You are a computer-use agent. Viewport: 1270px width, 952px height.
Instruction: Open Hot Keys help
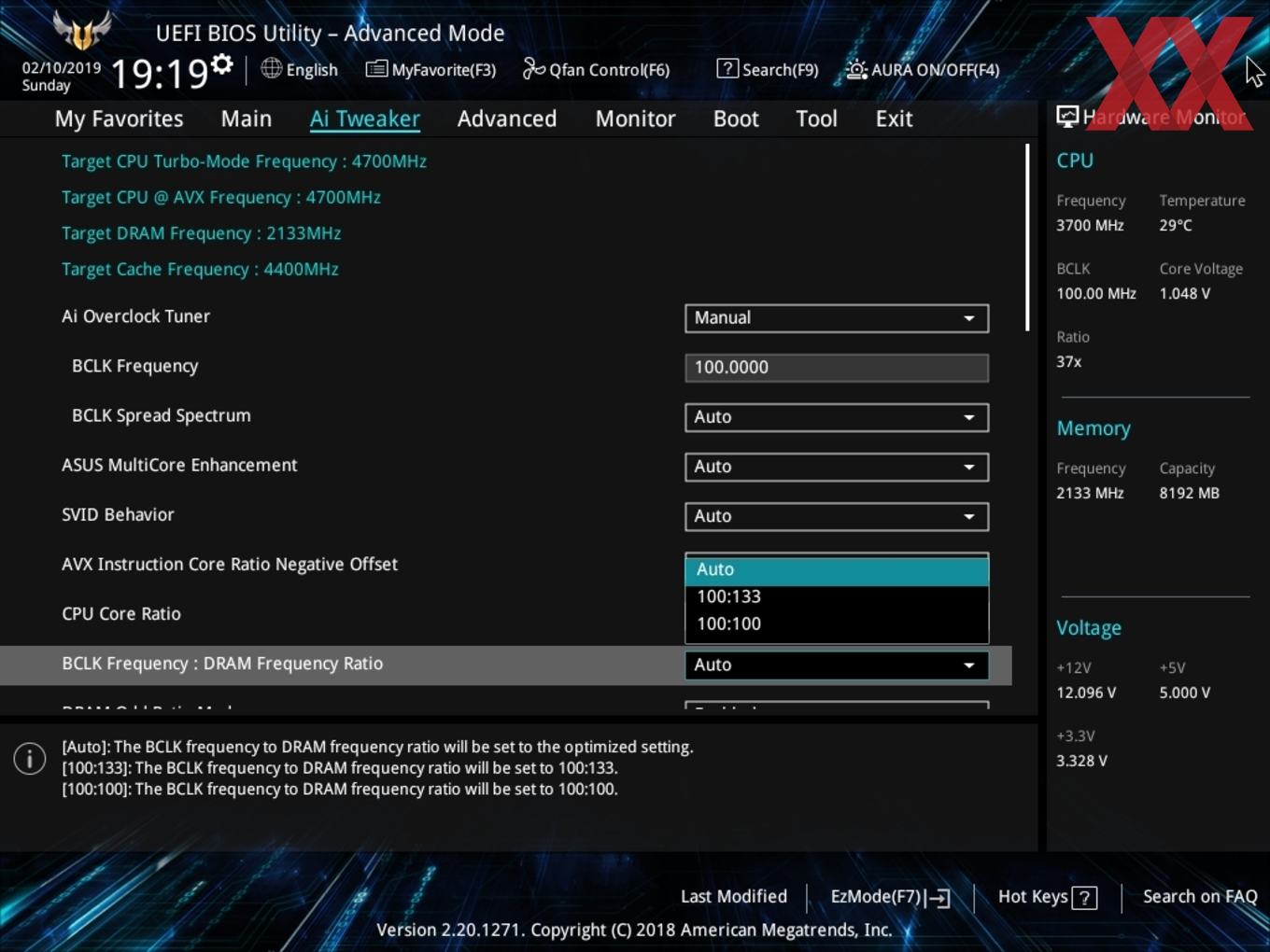tap(1048, 897)
